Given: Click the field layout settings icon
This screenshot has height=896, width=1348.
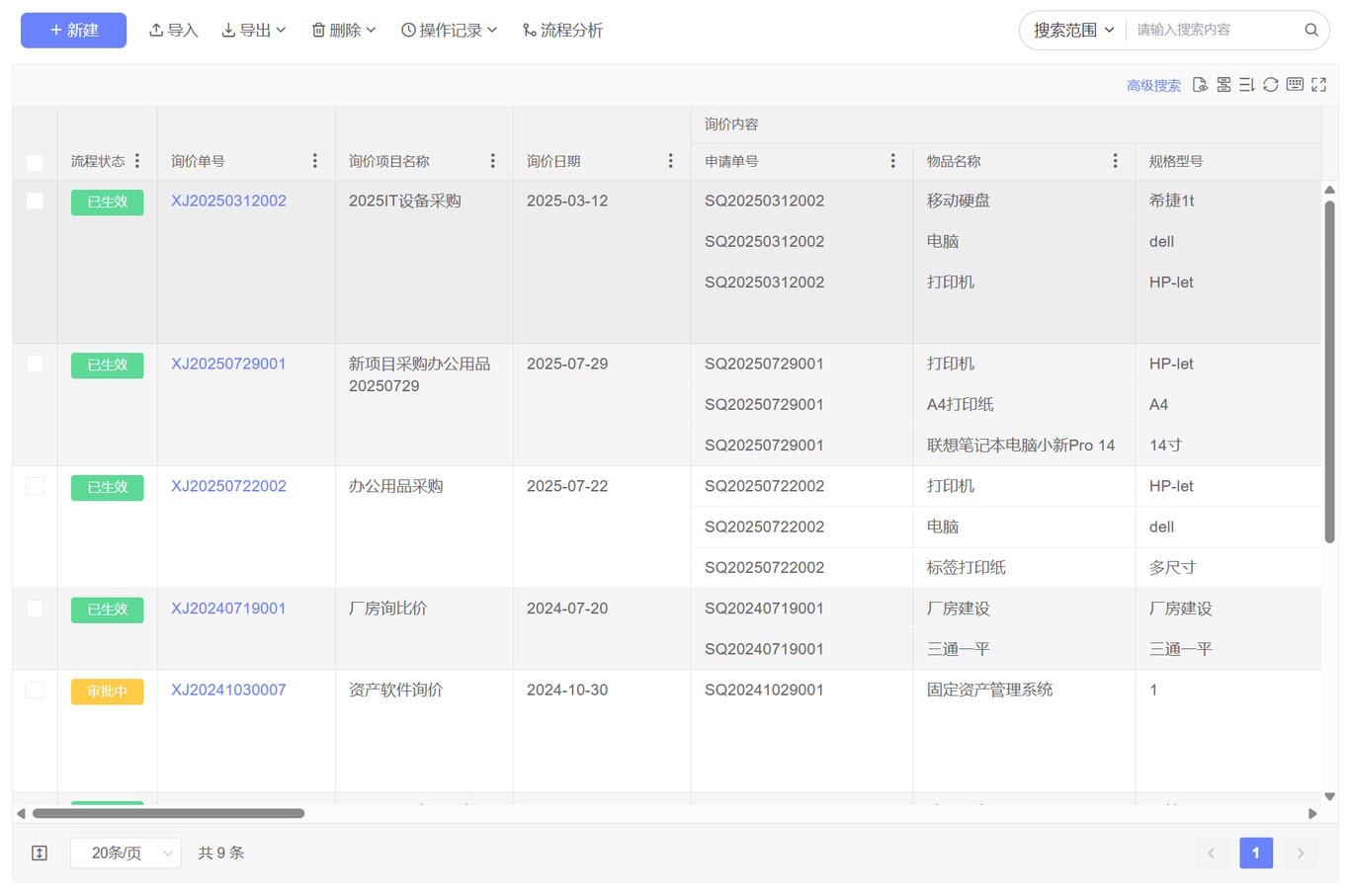Looking at the screenshot, I should [x=1223, y=85].
